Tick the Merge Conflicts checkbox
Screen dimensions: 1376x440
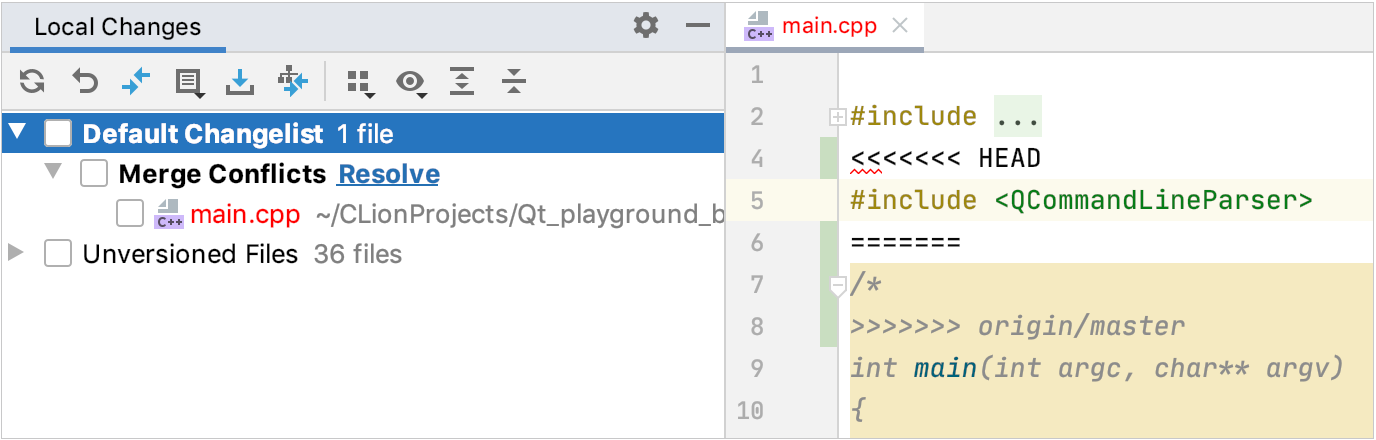pos(94,174)
